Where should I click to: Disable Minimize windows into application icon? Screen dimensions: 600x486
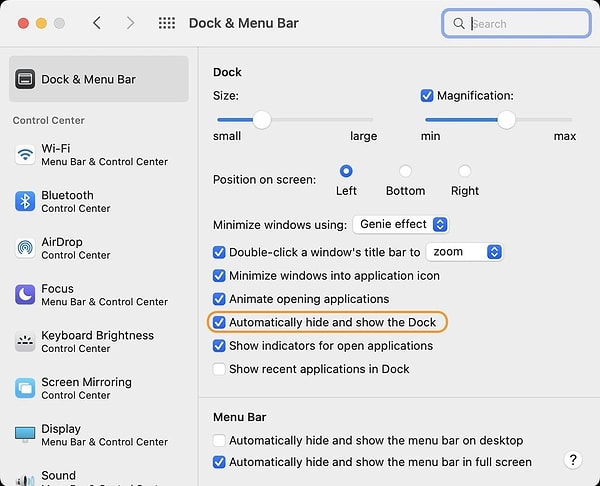[x=219, y=276]
